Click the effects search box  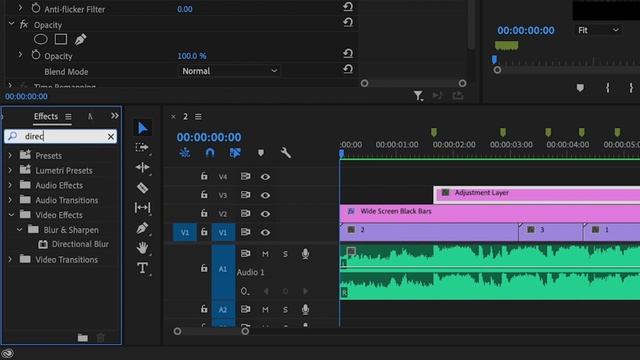(x=61, y=136)
